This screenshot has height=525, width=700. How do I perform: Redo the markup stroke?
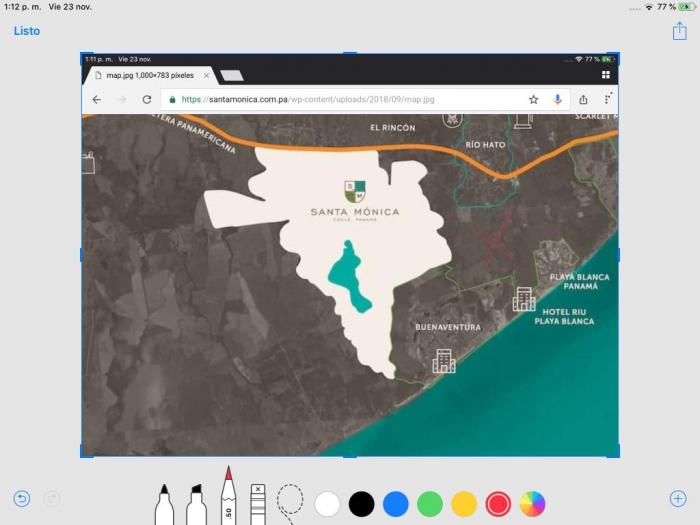tap(52, 498)
